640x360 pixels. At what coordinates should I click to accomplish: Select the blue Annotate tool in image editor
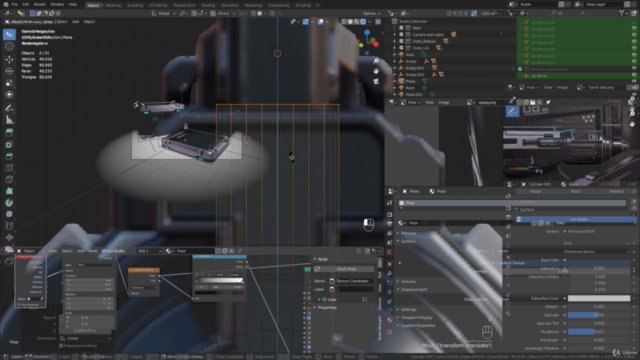[512, 111]
